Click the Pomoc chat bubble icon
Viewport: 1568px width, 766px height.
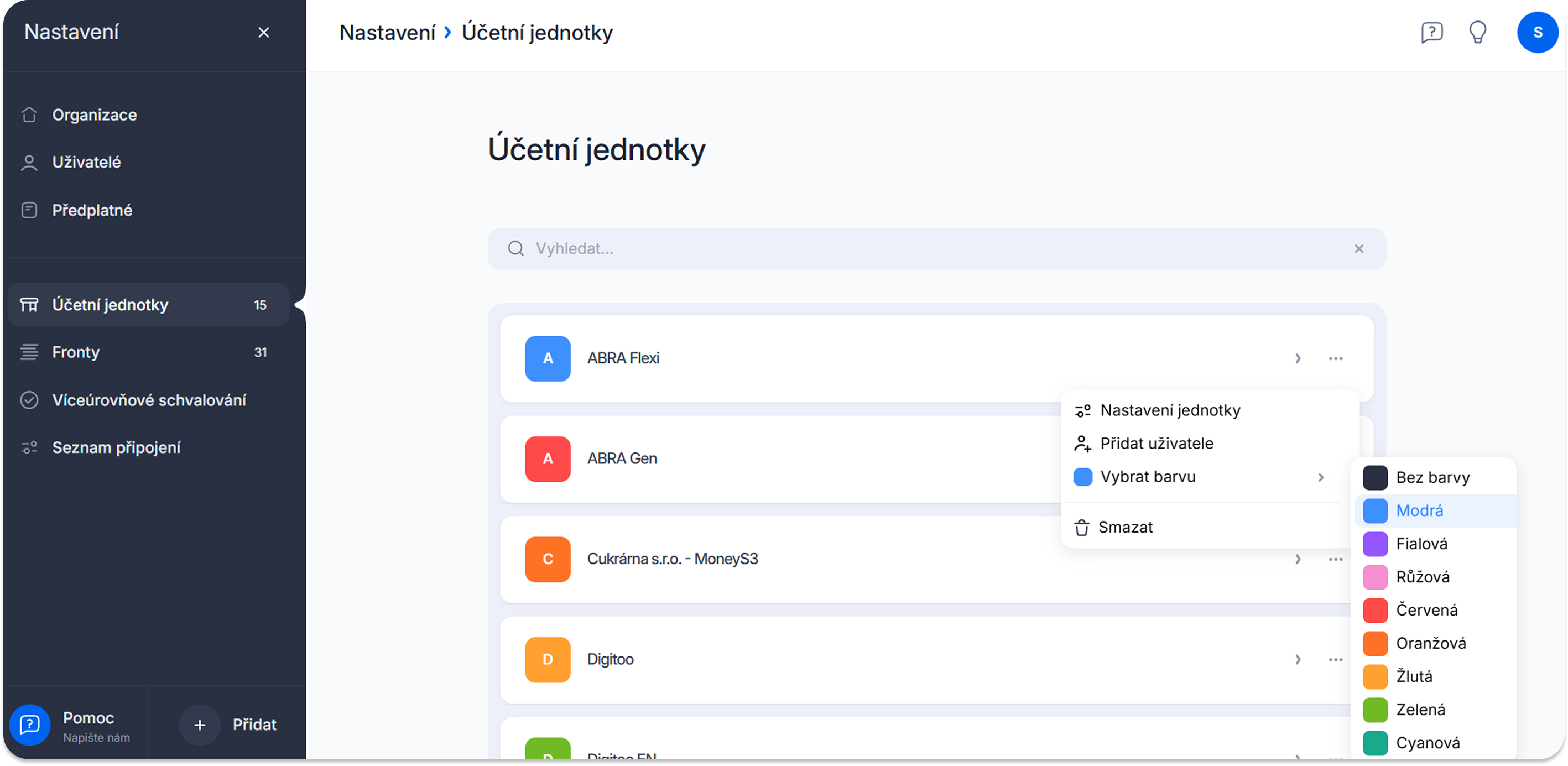[30, 724]
